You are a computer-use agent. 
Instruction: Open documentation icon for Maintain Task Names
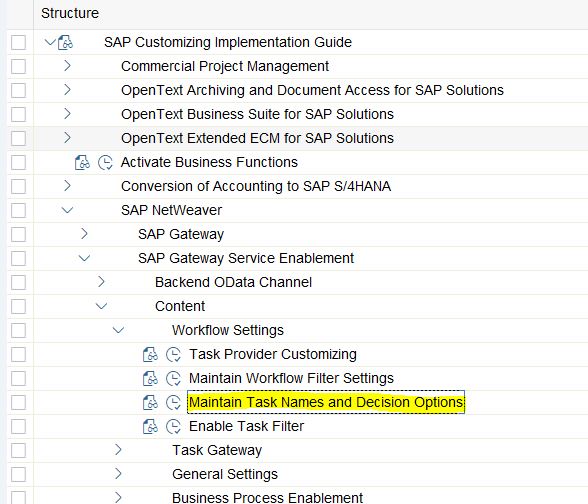[150, 403]
